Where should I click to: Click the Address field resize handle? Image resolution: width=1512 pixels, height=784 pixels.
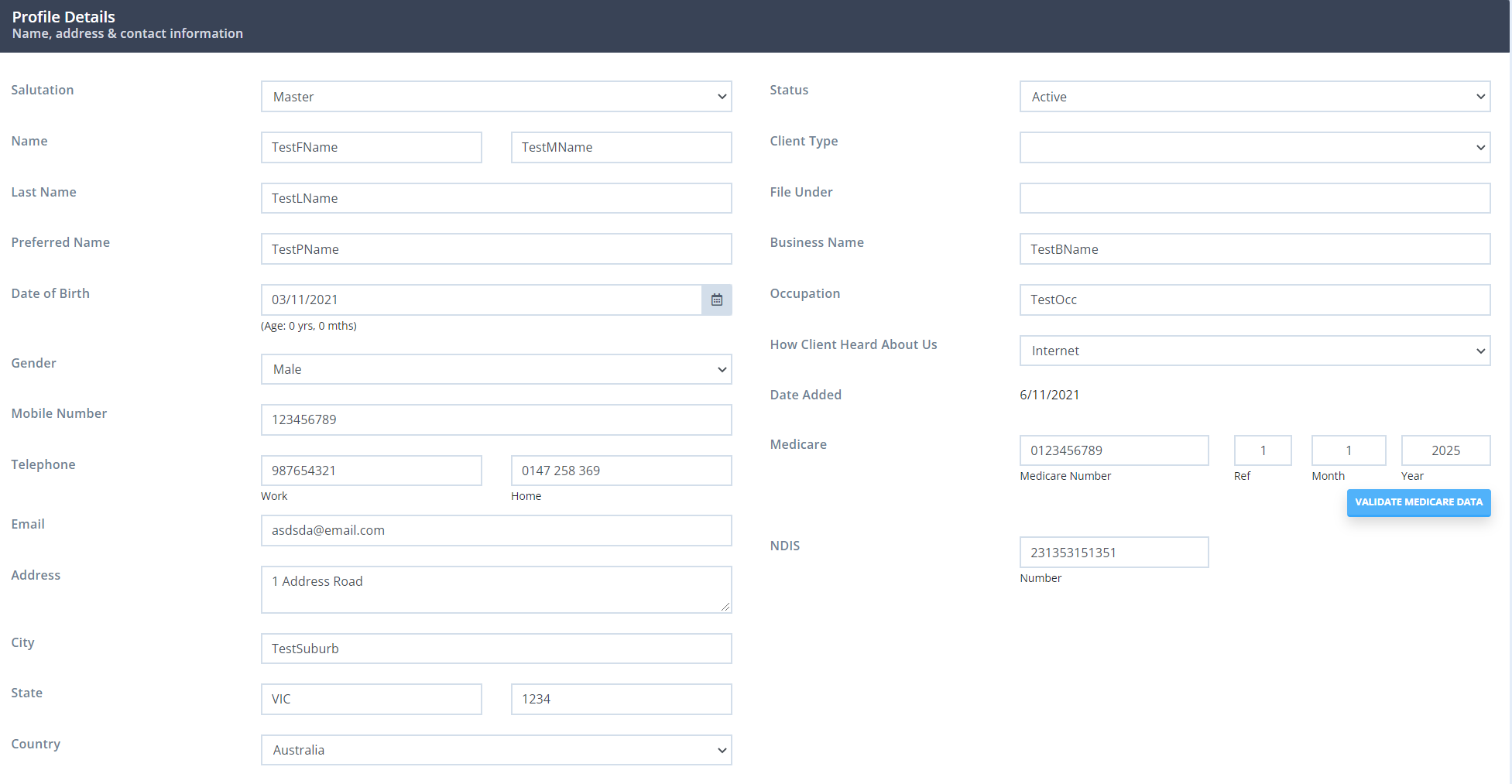point(725,607)
